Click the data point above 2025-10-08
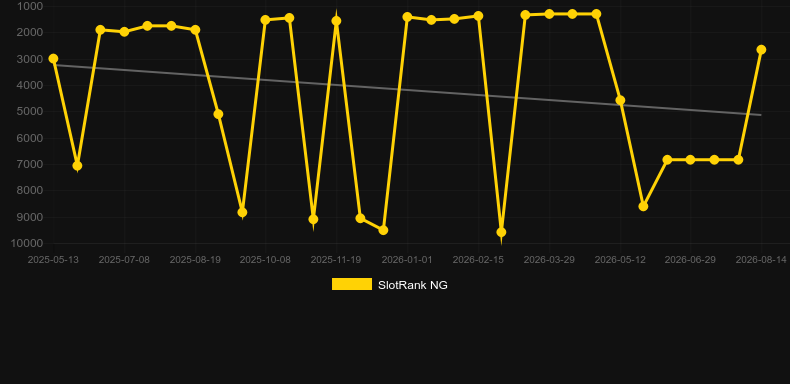 [266, 20]
